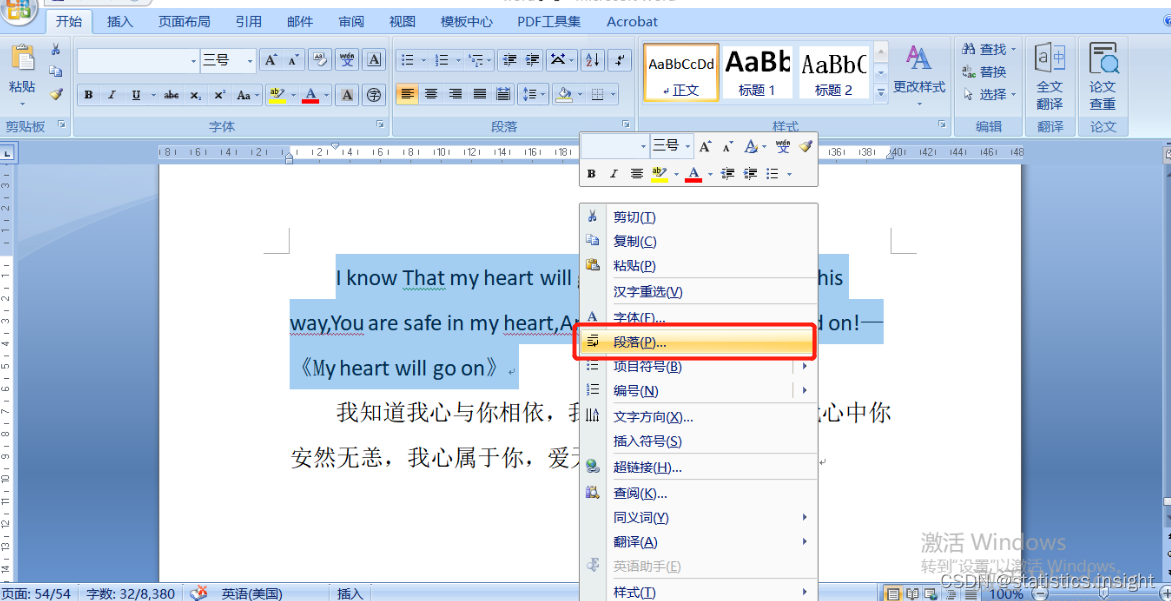Click Grow Font button in the ribbon

pyautogui.click(x=271, y=60)
